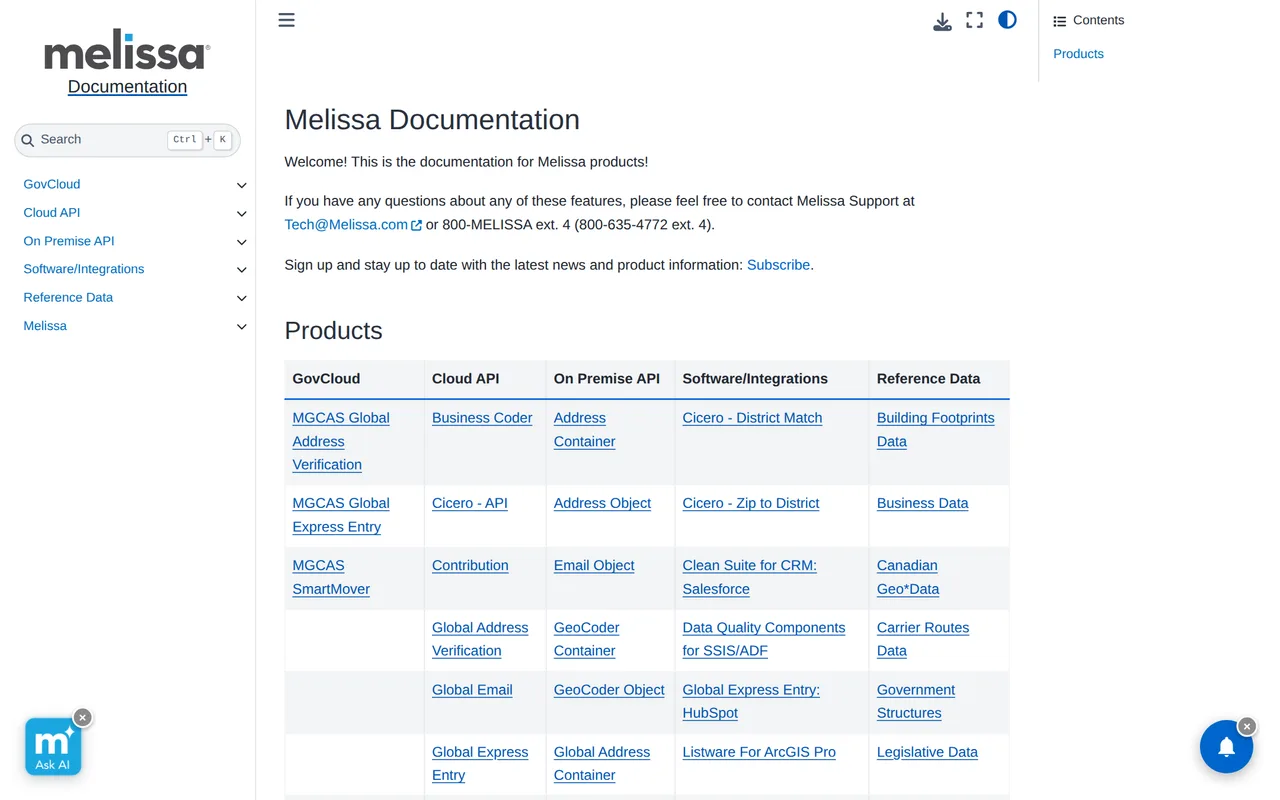The image size is (1280, 800).
Task: Open MGCAS Global Address Verification link
Action: pyautogui.click(x=341, y=441)
